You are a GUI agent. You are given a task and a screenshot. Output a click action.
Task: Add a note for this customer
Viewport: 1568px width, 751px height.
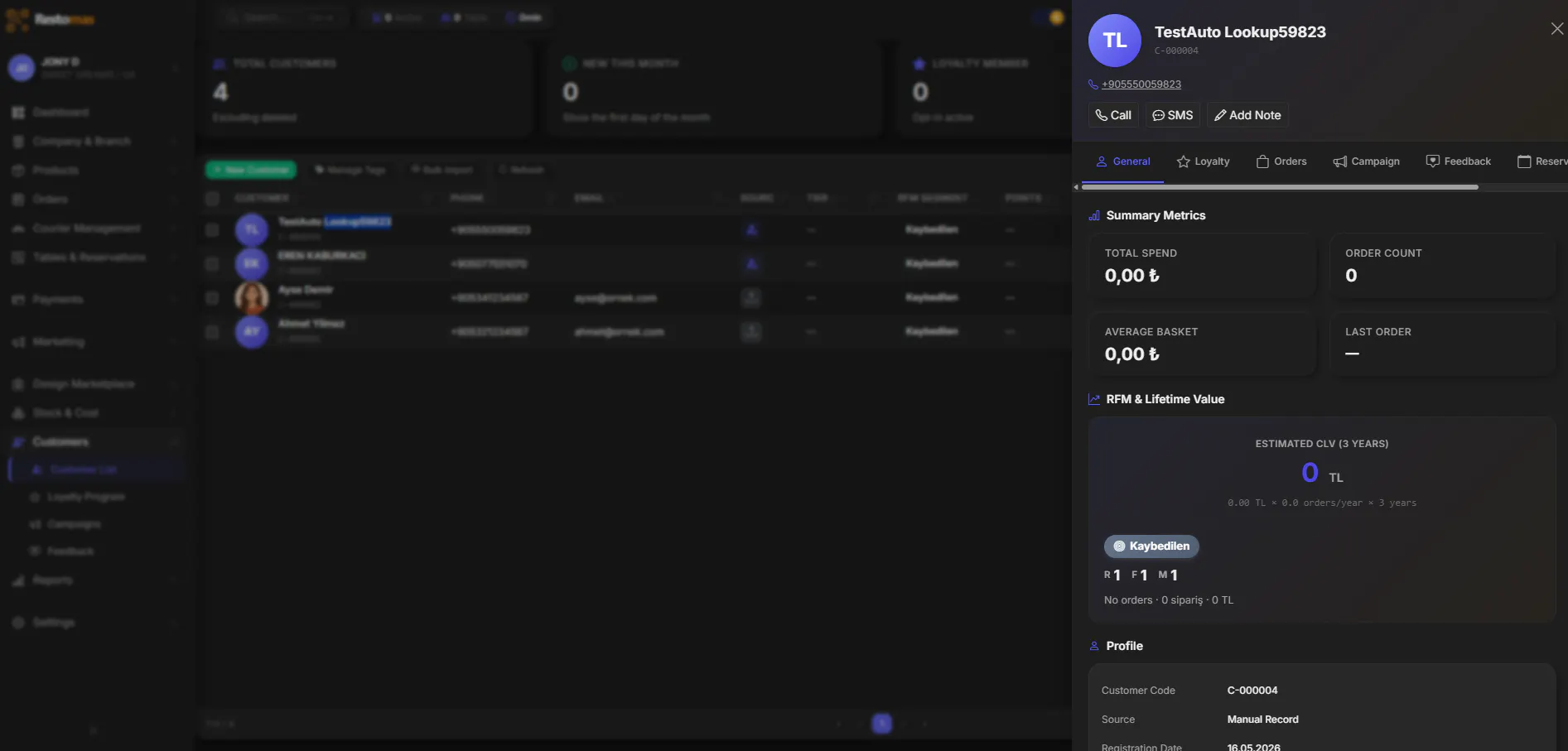(x=1247, y=115)
